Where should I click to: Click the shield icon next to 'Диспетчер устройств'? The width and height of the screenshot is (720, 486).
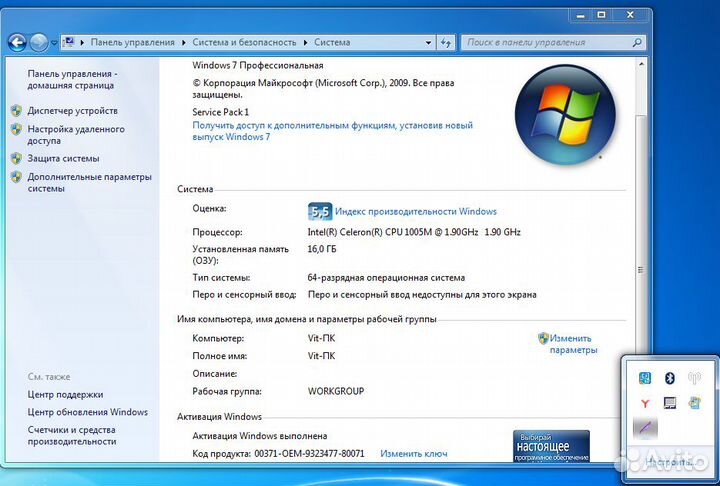(17, 111)
